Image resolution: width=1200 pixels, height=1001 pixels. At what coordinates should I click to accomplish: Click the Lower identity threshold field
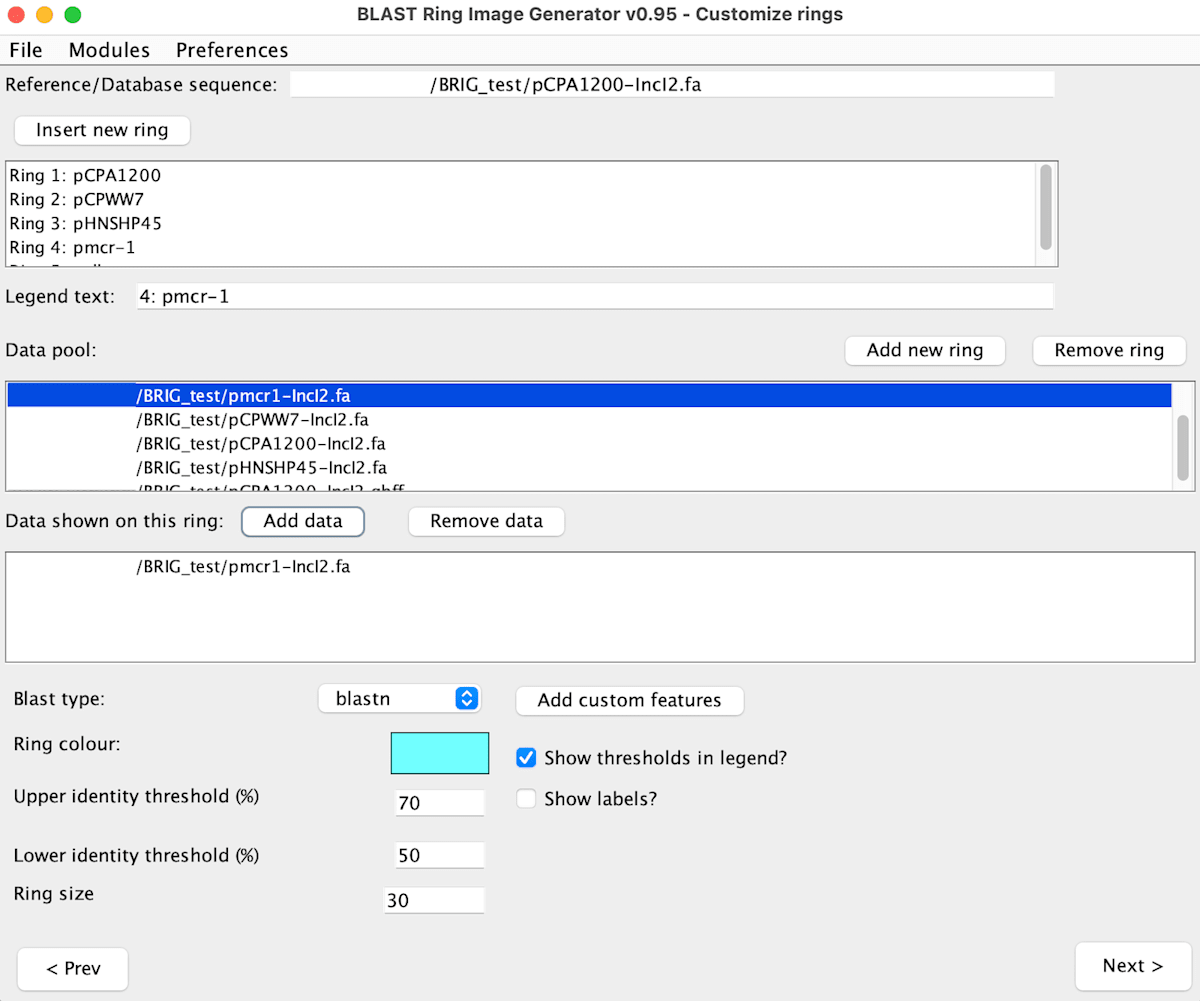pos(440,855)
